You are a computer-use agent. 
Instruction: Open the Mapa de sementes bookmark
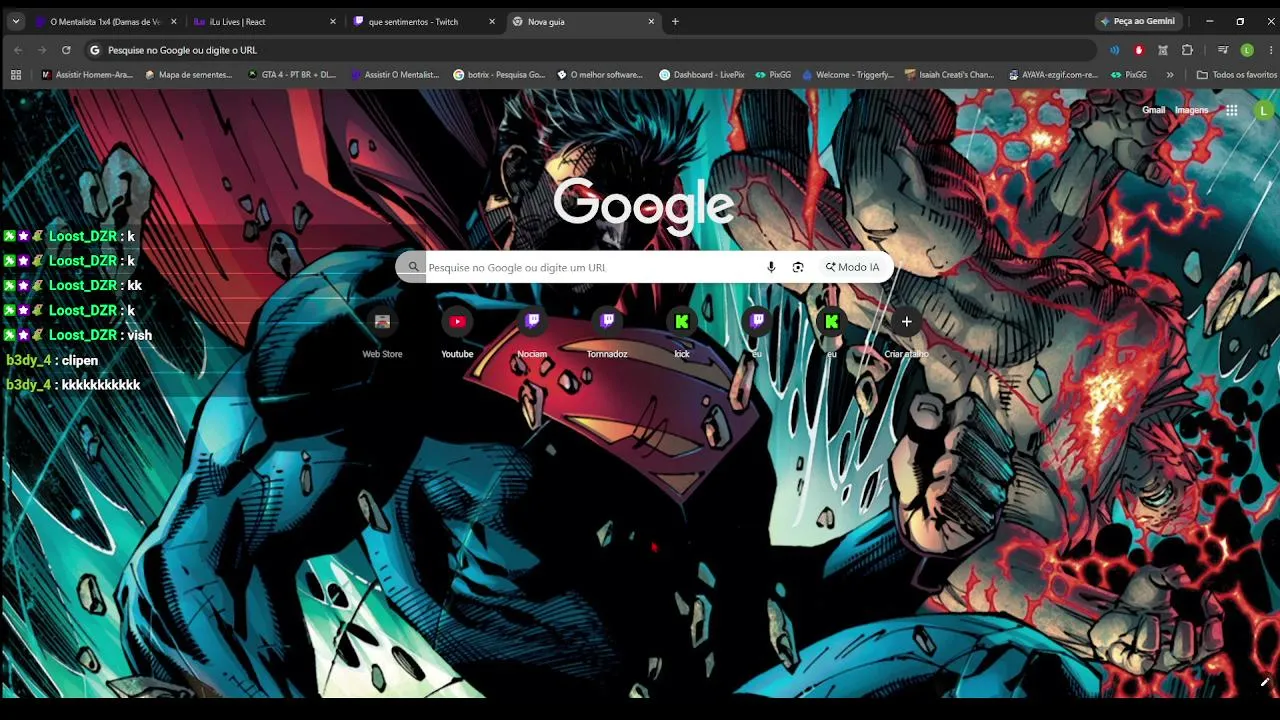pos(189,75)
